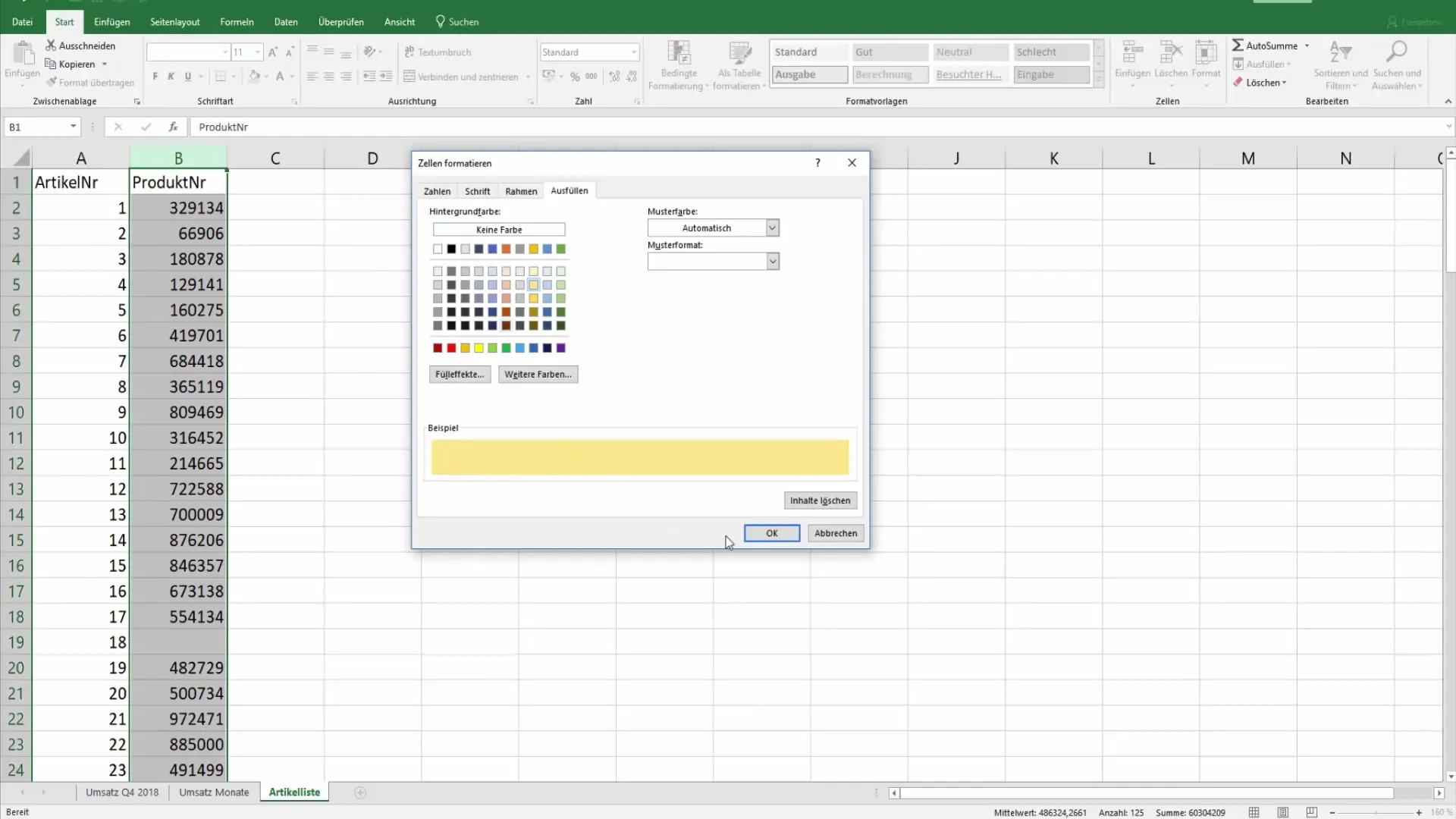Select the Umsatz Monate sheet tab

point(214,792)
